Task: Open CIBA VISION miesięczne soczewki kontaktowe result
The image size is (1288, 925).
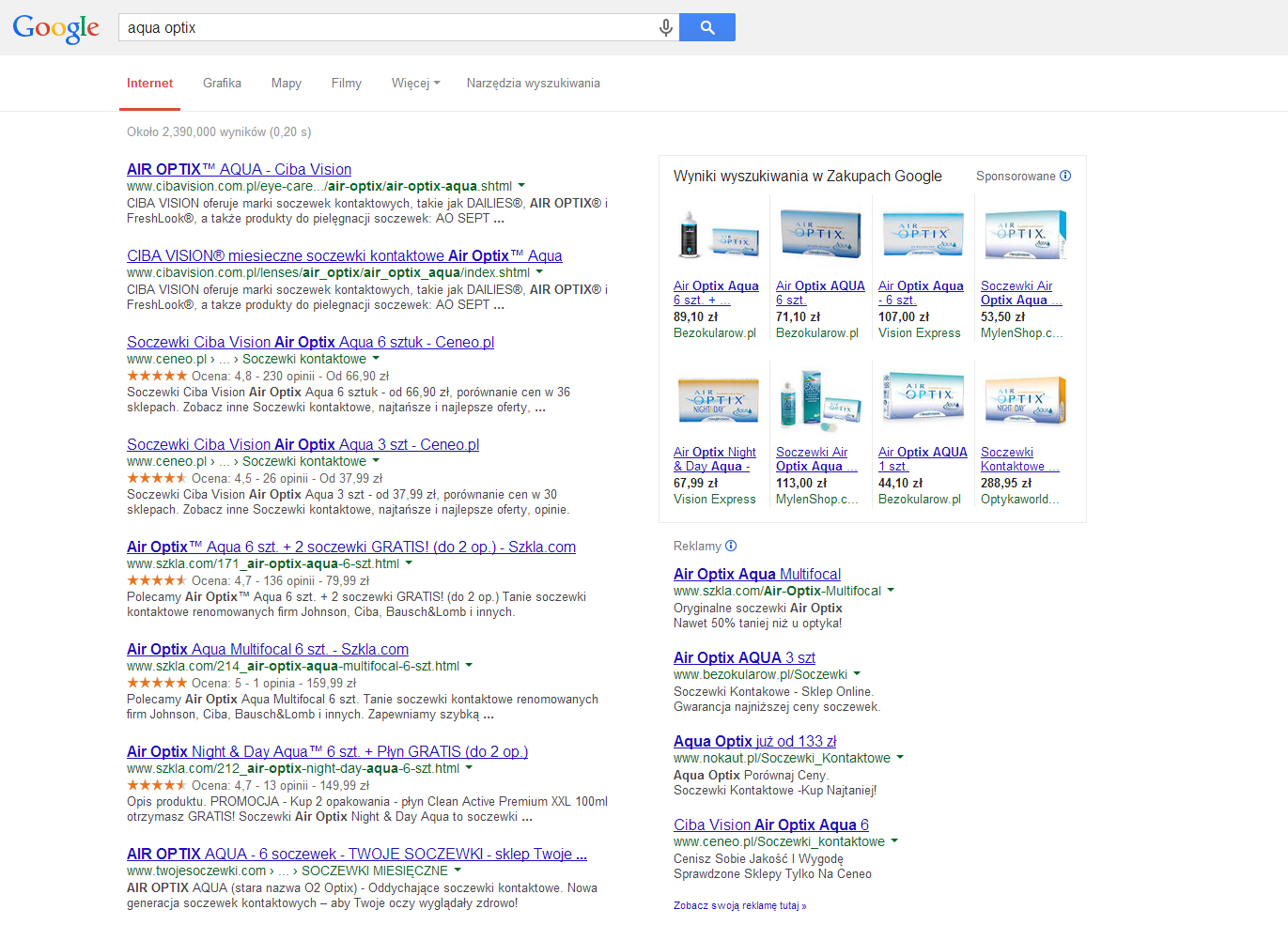Action: [x=345, y=255]
